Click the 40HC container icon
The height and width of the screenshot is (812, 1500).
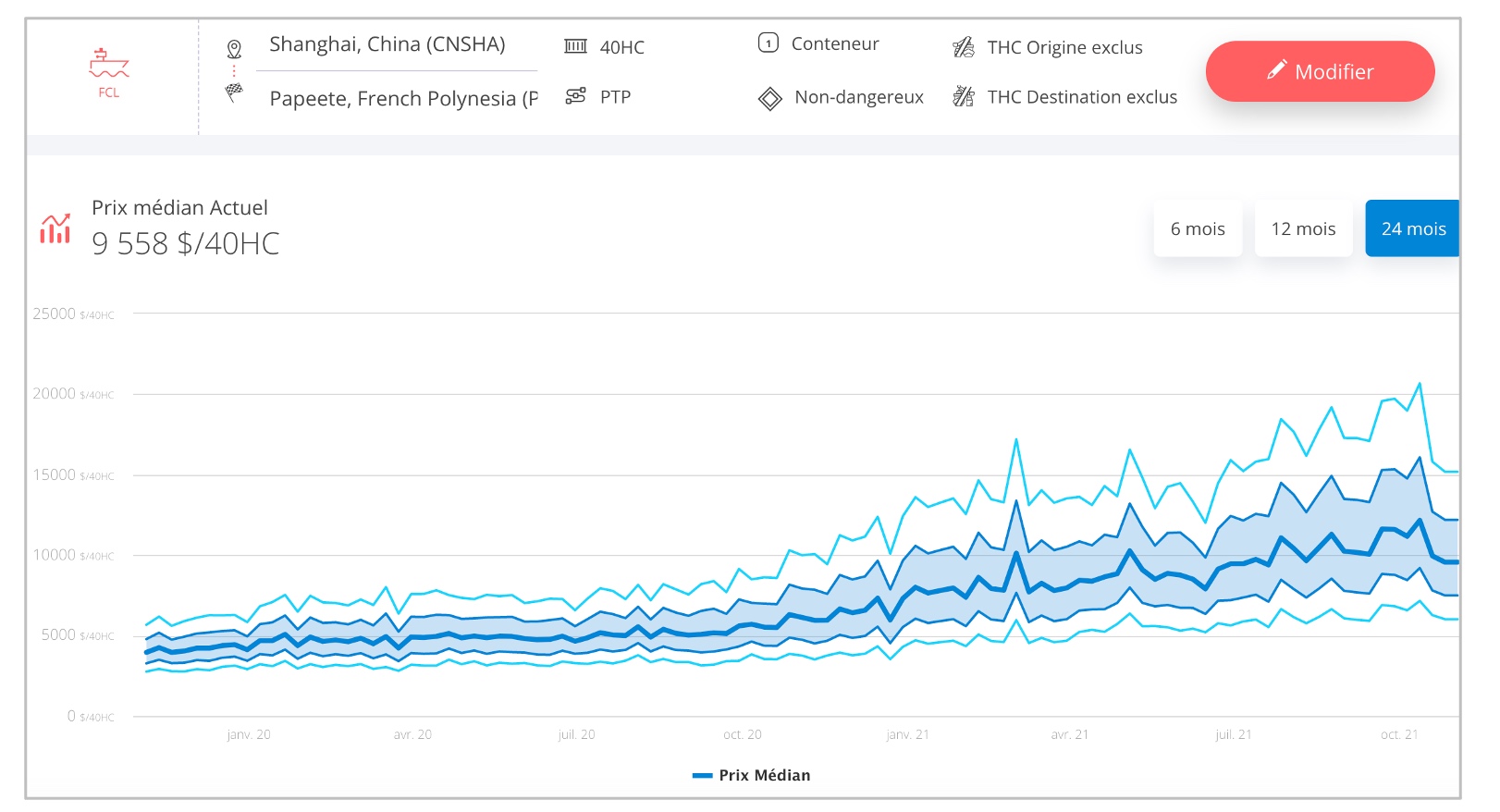[x=575, y=46]
